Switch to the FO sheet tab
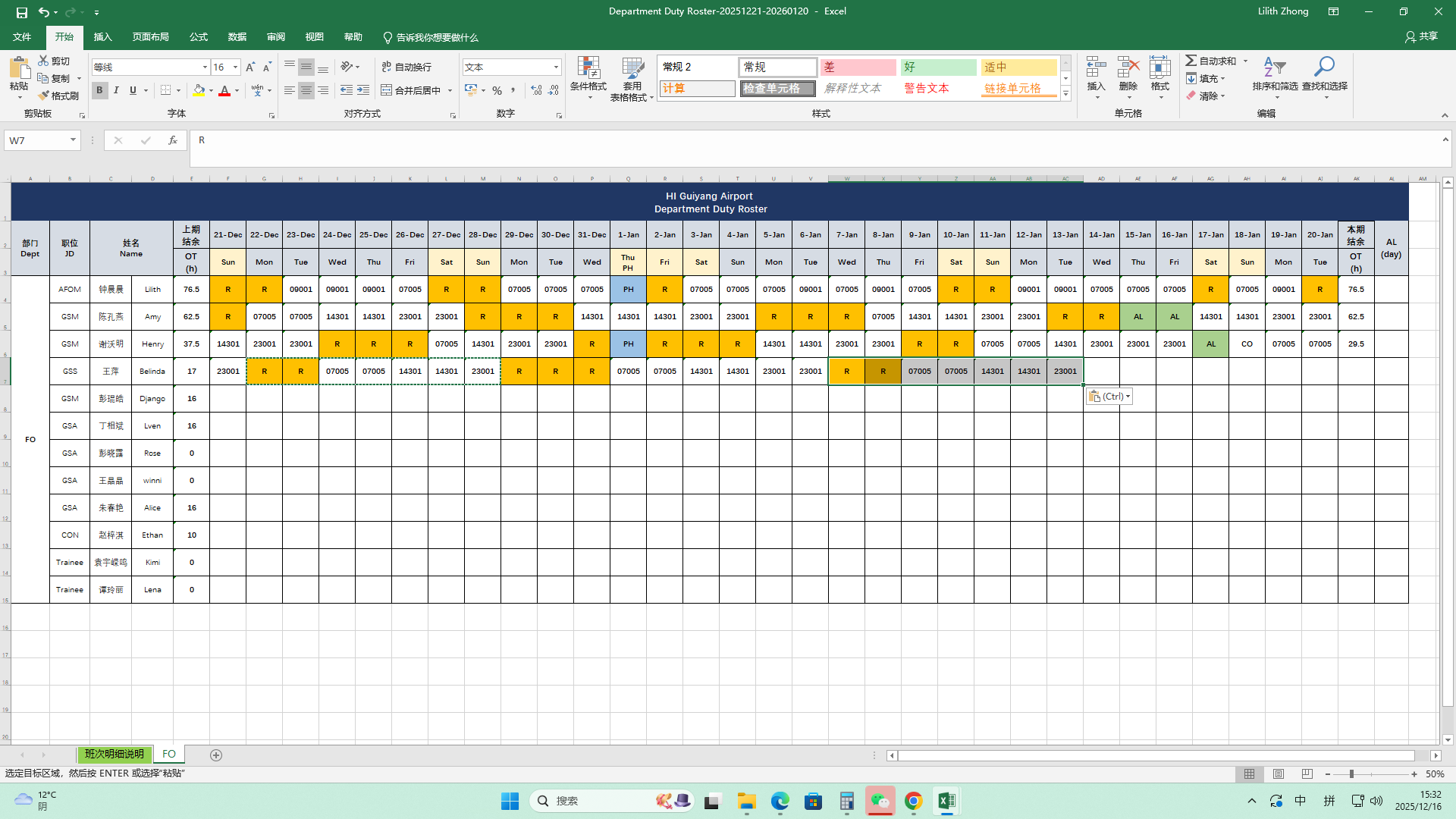 [168, 755]
